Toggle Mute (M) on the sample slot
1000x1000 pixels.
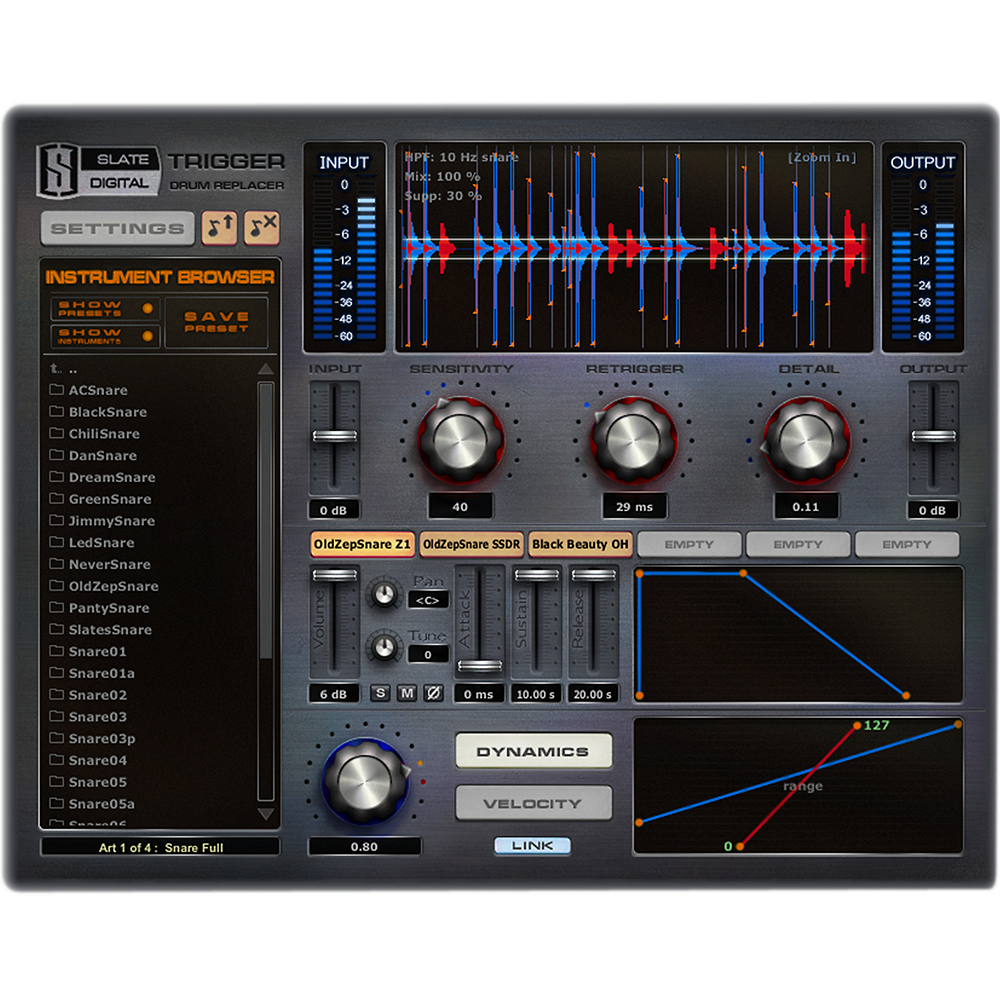tap(407, 693)
